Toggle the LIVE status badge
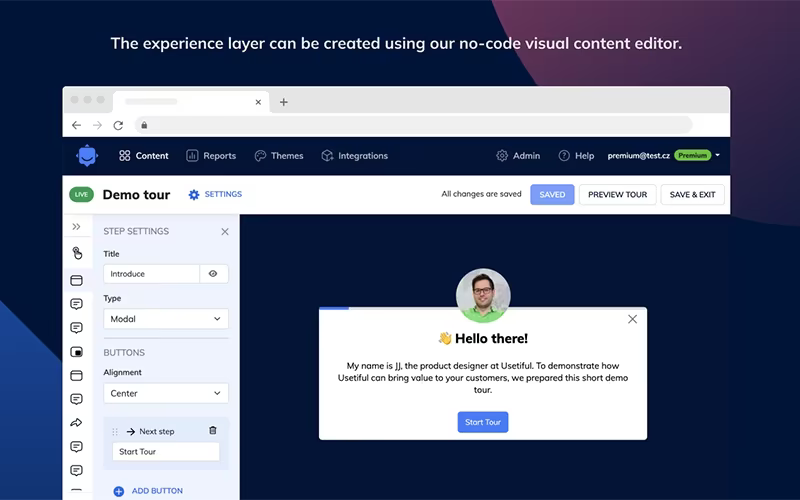Viewport: 800px width, 500px height. point(82,194)
